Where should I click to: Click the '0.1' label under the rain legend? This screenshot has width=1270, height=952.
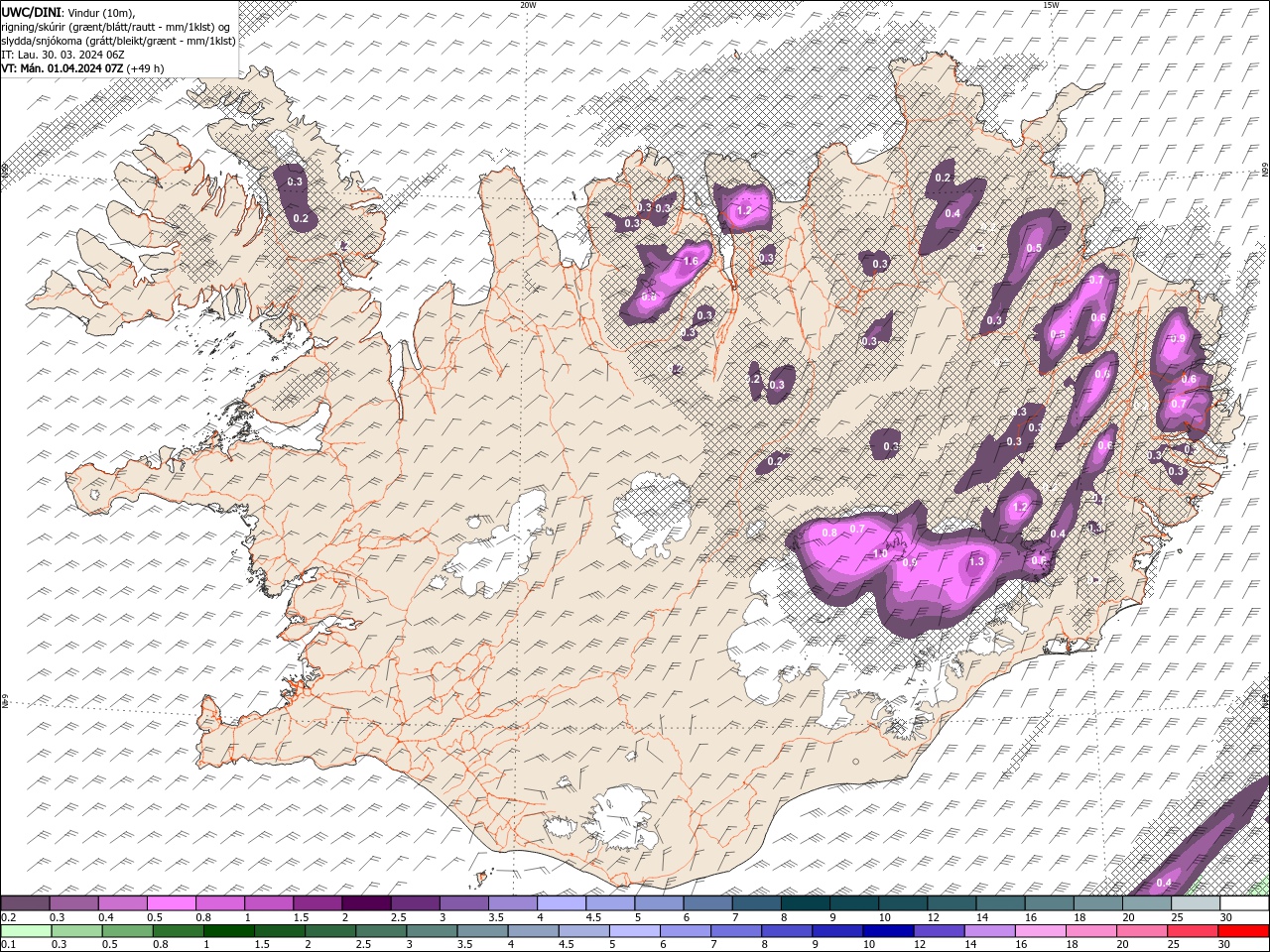[8, 945]
